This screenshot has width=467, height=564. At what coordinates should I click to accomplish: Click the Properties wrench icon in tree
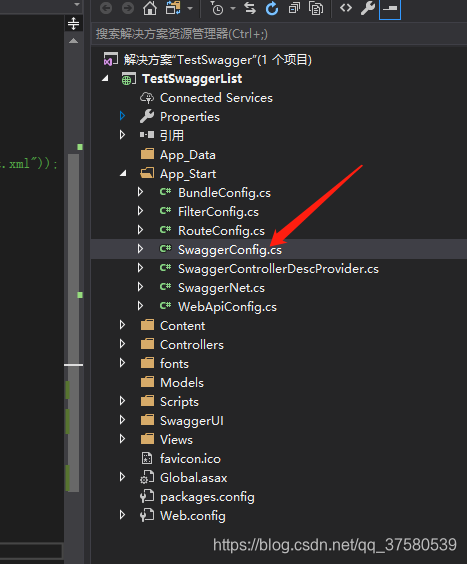tap(147, 116)
